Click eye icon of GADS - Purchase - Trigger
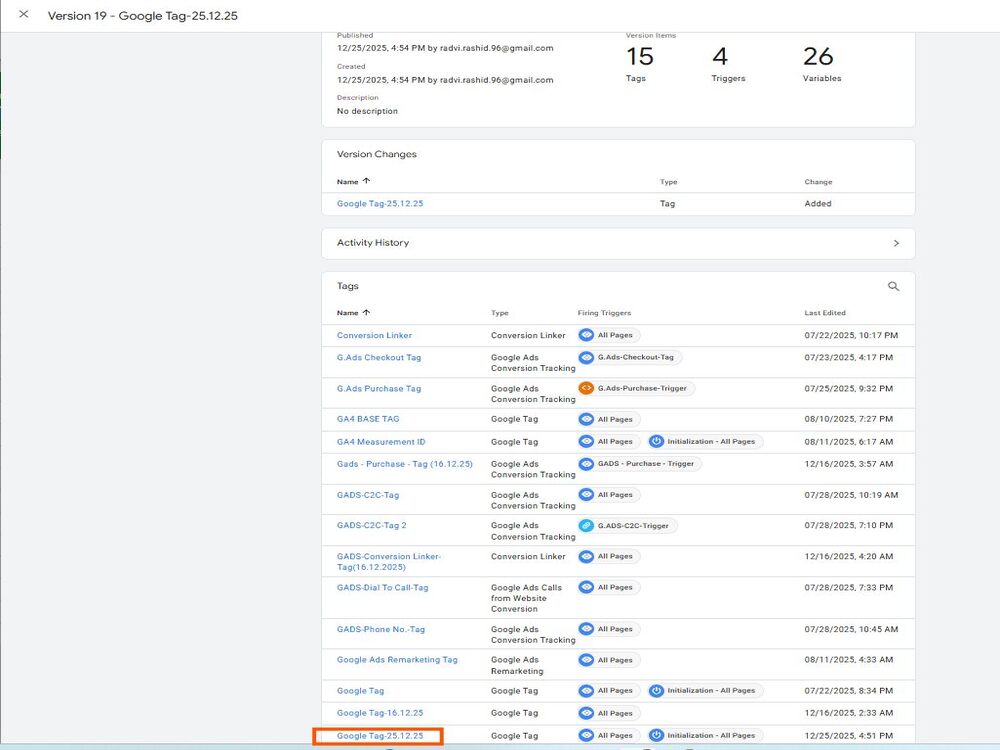Image resolution: width=1000 pixels, height=750 pixels. 586,464
